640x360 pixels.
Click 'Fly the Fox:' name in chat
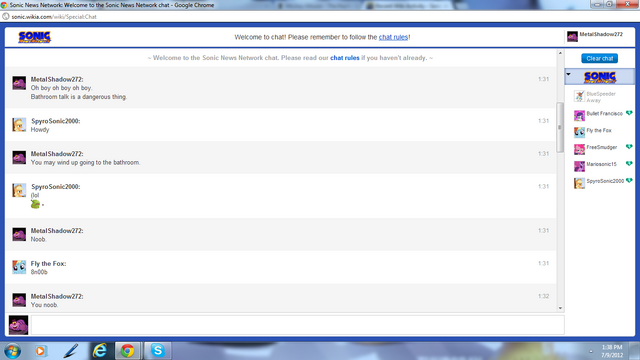pos(48,264)
